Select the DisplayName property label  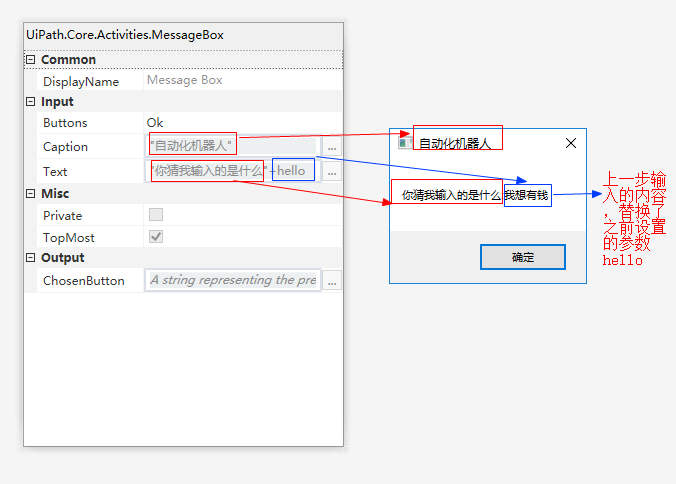click(81, 81)
